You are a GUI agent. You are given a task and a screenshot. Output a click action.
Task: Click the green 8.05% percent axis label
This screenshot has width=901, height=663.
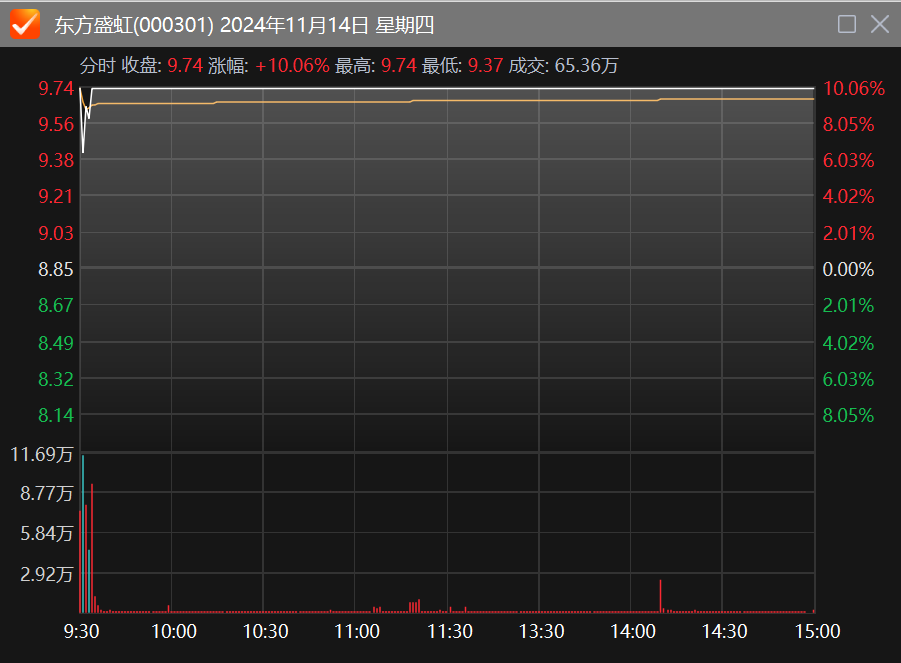pos(848,415)
